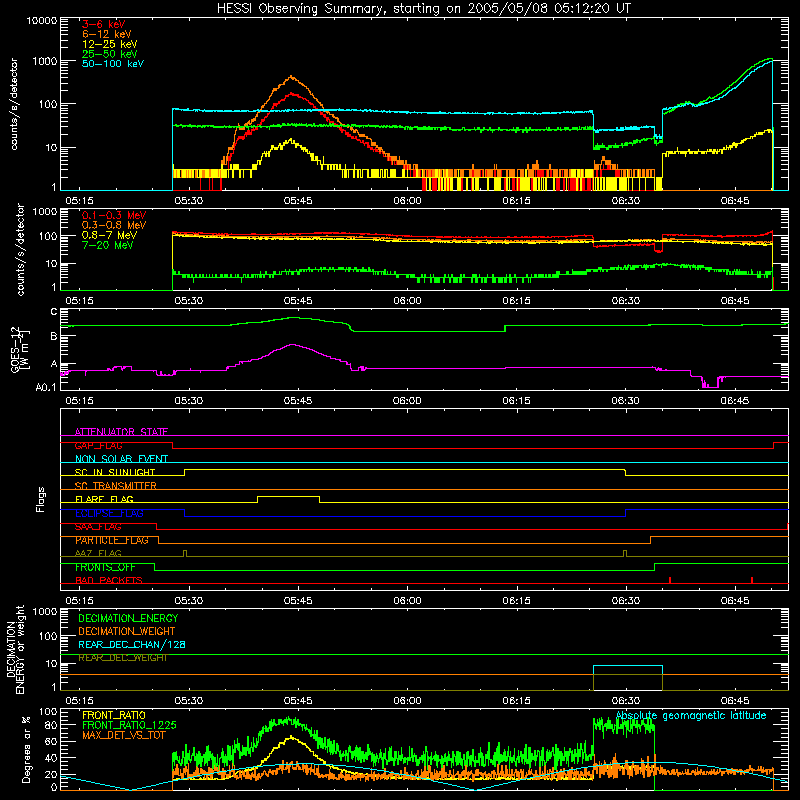Click the first BAD_PACKETS red spike

coord(669,580)
